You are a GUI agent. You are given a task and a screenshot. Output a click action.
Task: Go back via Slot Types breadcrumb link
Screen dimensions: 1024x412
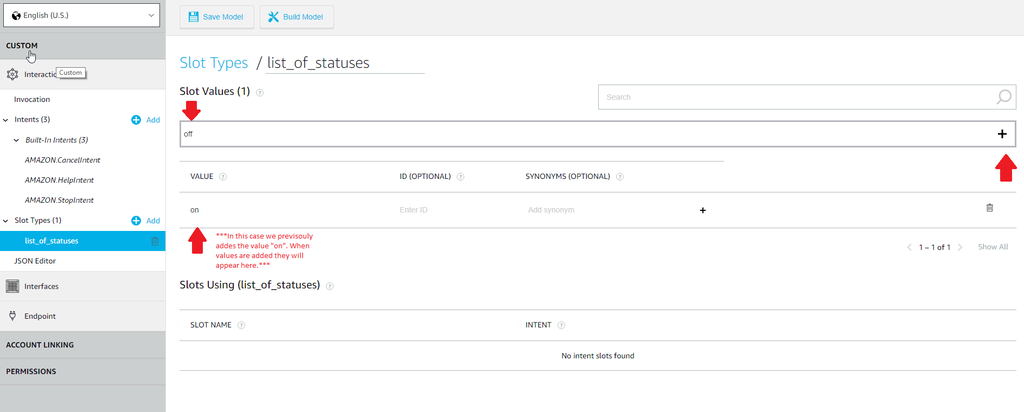[x=213, y=62]
